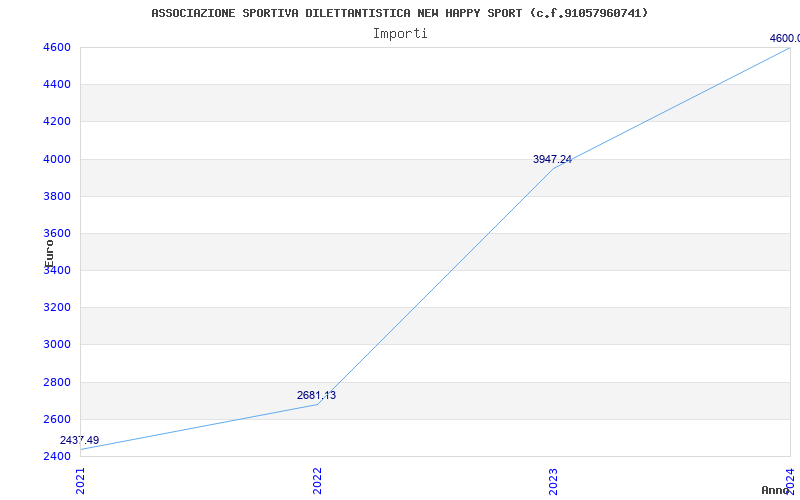Image resolution: width=800 pixels, height=500 pixels.
Task: Click the 4200 y-axis tick label
Action: coord(57,121)
